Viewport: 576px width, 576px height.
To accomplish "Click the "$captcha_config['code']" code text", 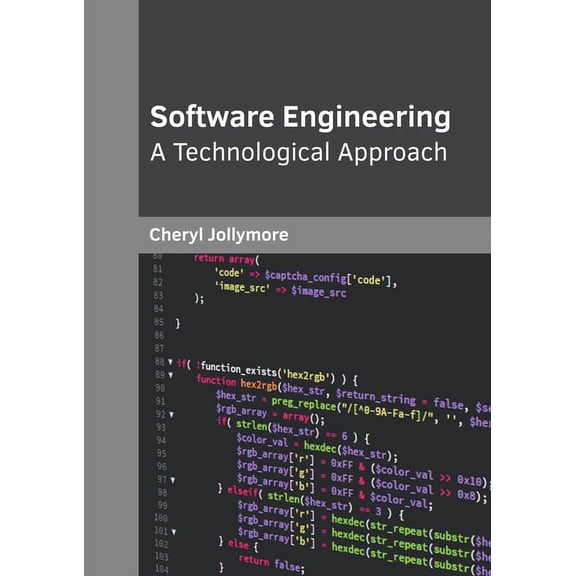I will pos(329,278).
